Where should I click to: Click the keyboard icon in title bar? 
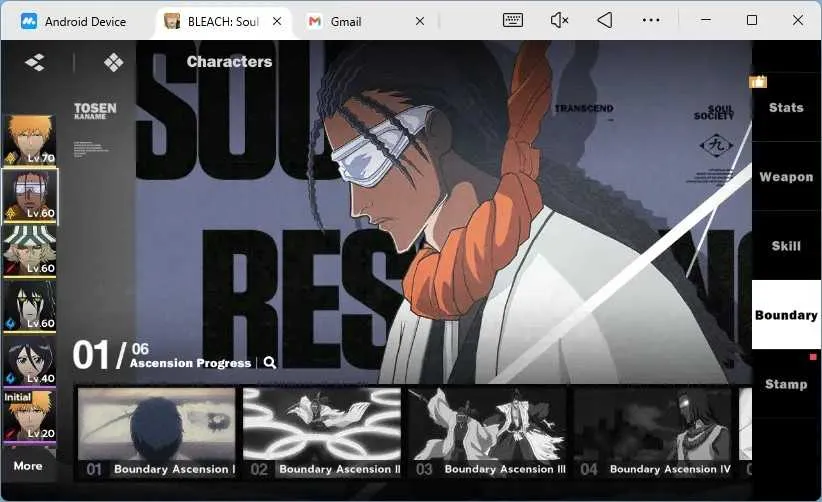(512, 20)
